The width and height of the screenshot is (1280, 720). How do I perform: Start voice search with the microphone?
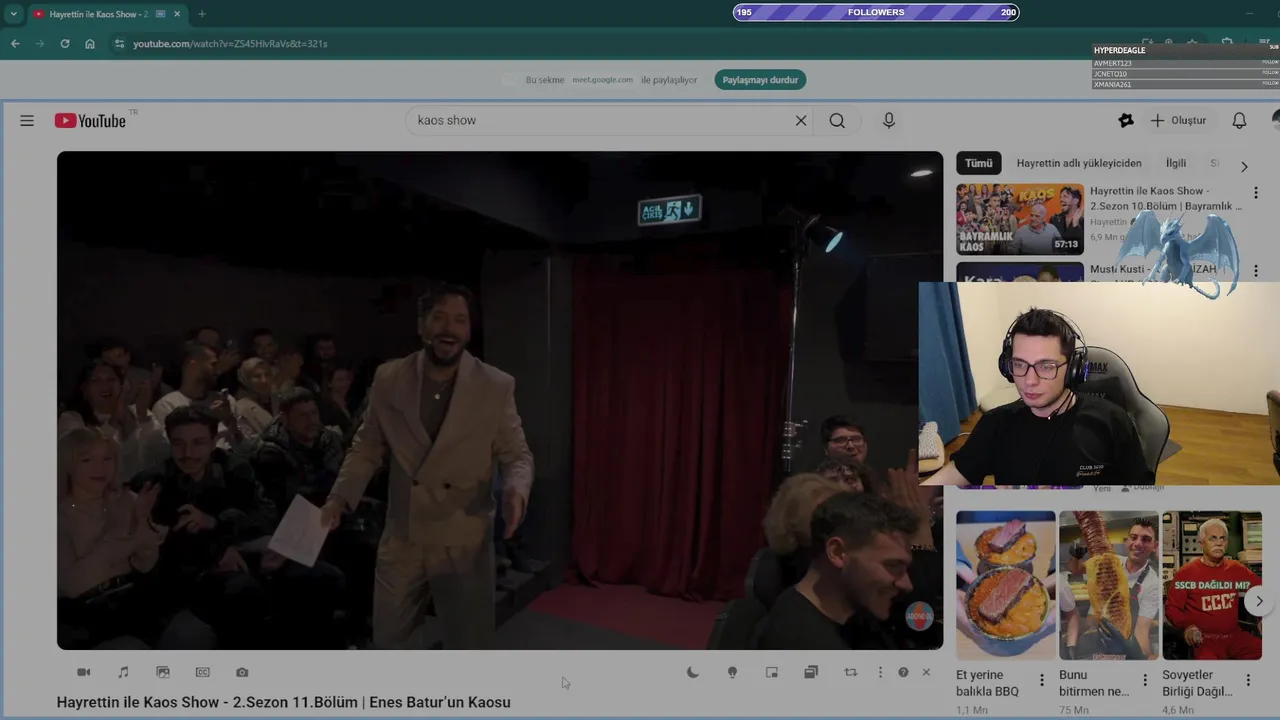click(x=889, y=120)
